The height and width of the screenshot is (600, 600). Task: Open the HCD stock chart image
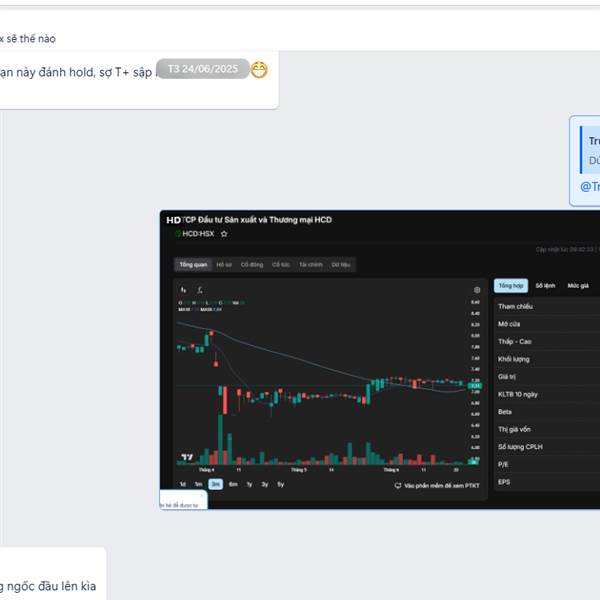pos(380,360)
